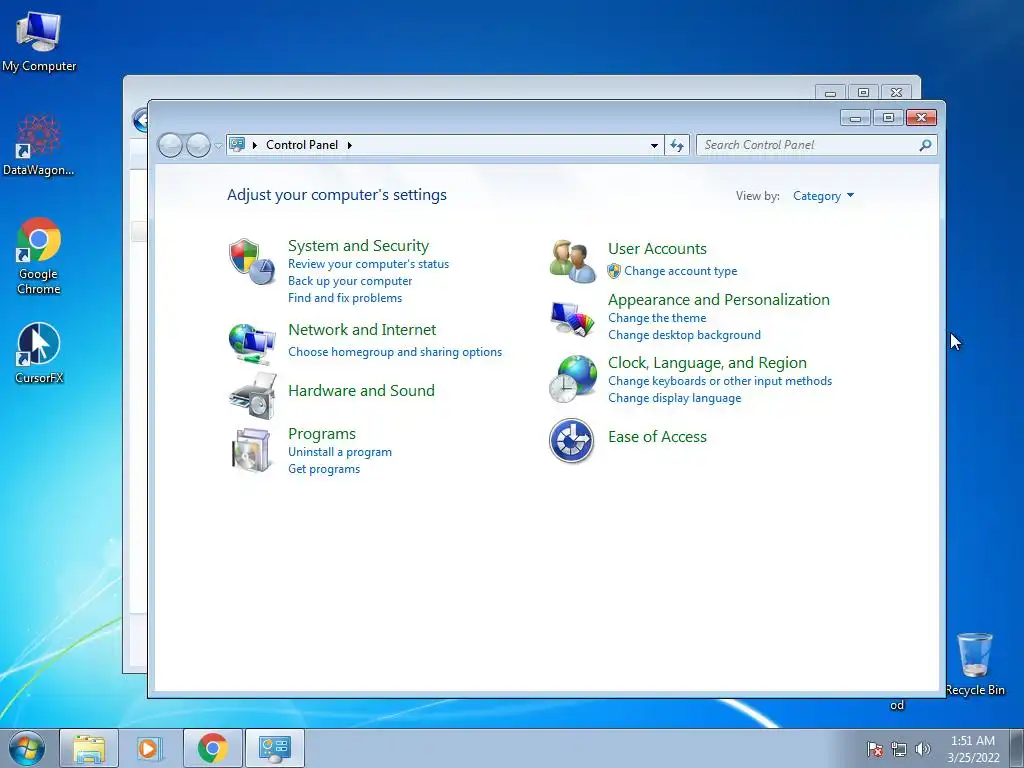Click the Control Panel taskbar button

point(275,748)
